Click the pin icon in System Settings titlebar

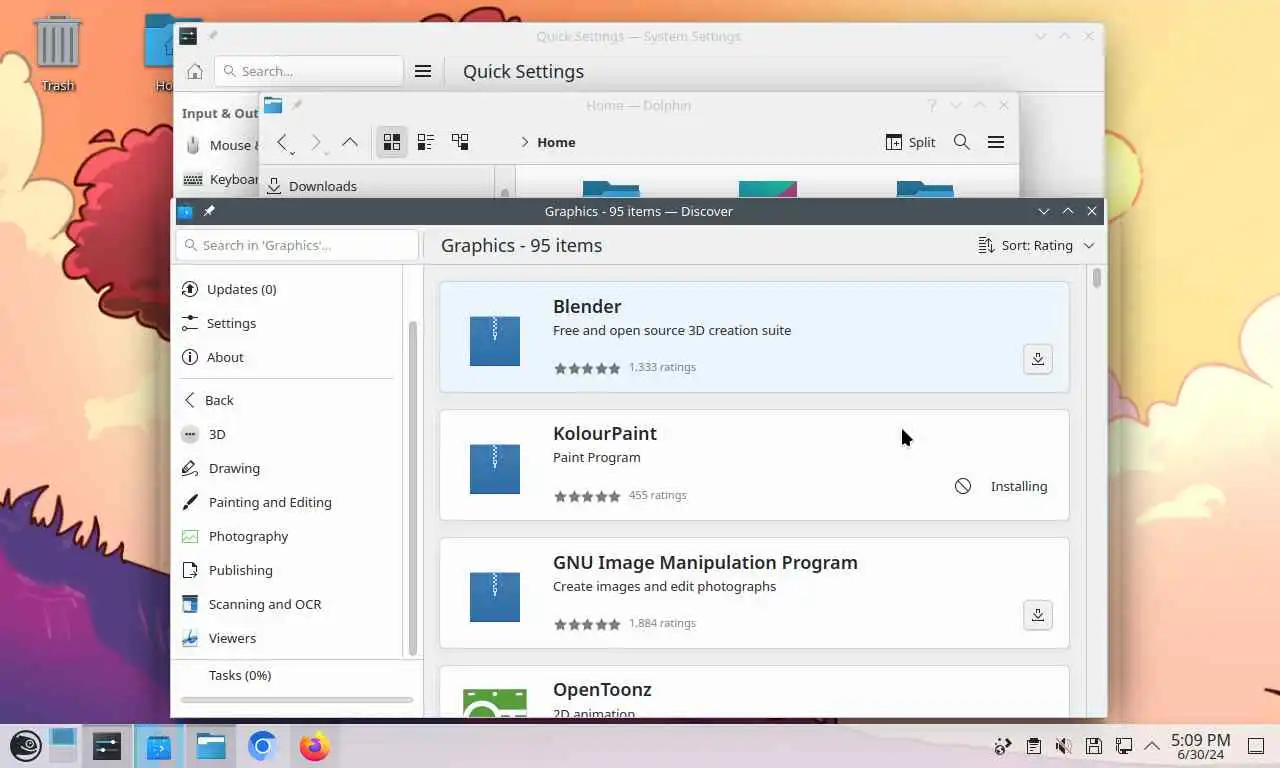[213, 36]
